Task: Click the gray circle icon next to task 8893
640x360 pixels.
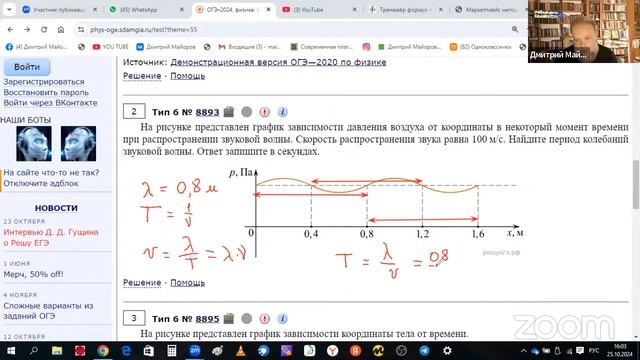Action: pos(247,111)
